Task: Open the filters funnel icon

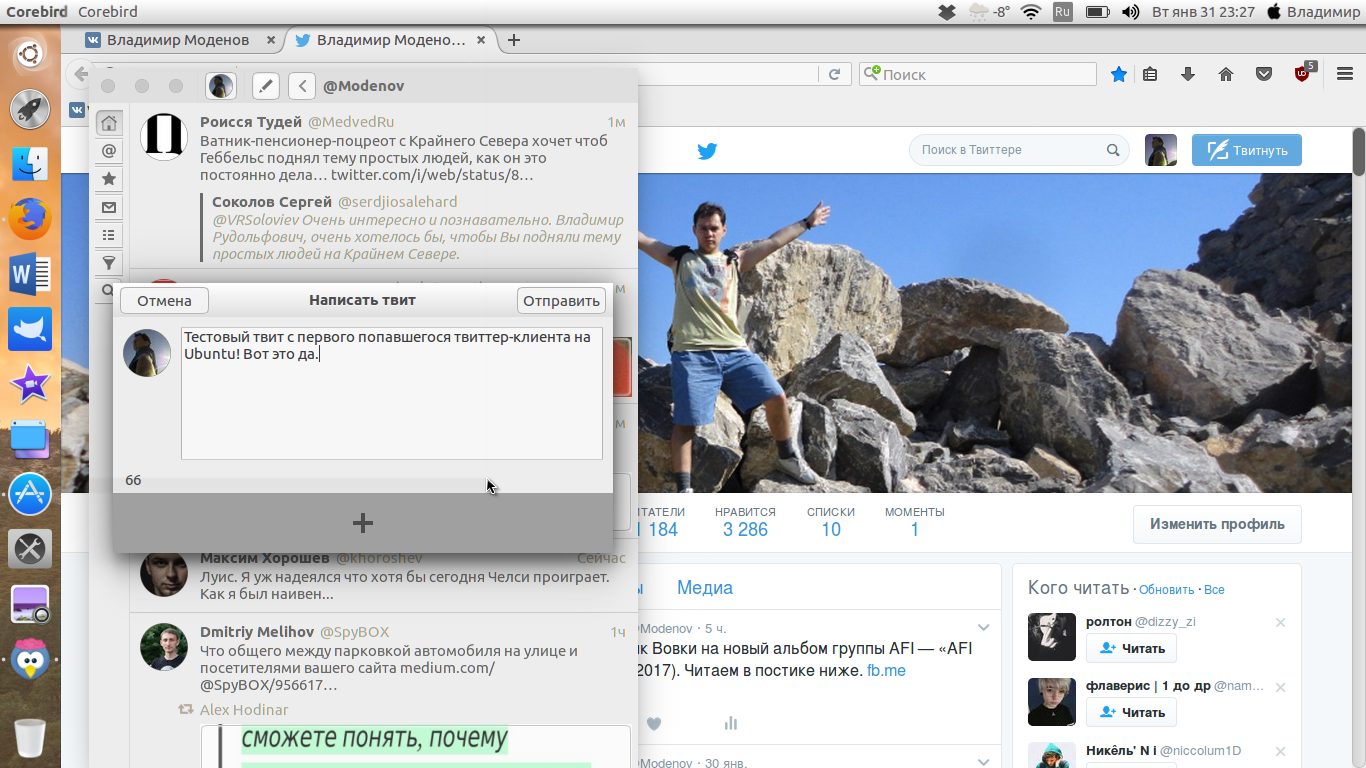Action: coord(109,263)
